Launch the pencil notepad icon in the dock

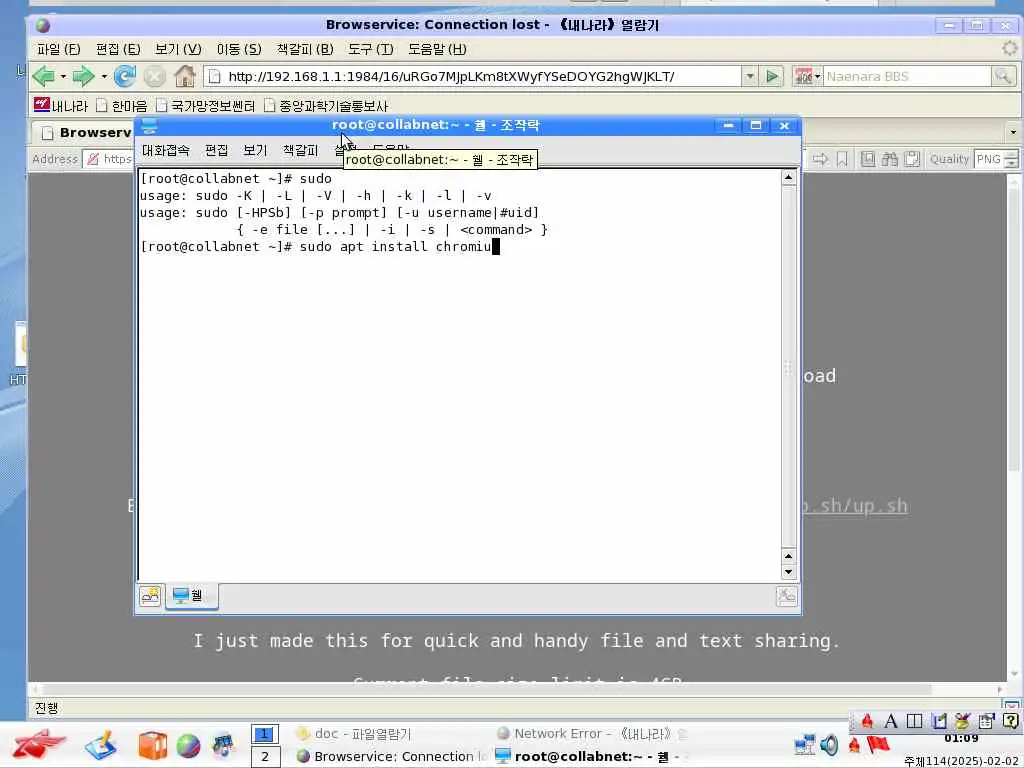pyautogui.click(x=101, y=745)
